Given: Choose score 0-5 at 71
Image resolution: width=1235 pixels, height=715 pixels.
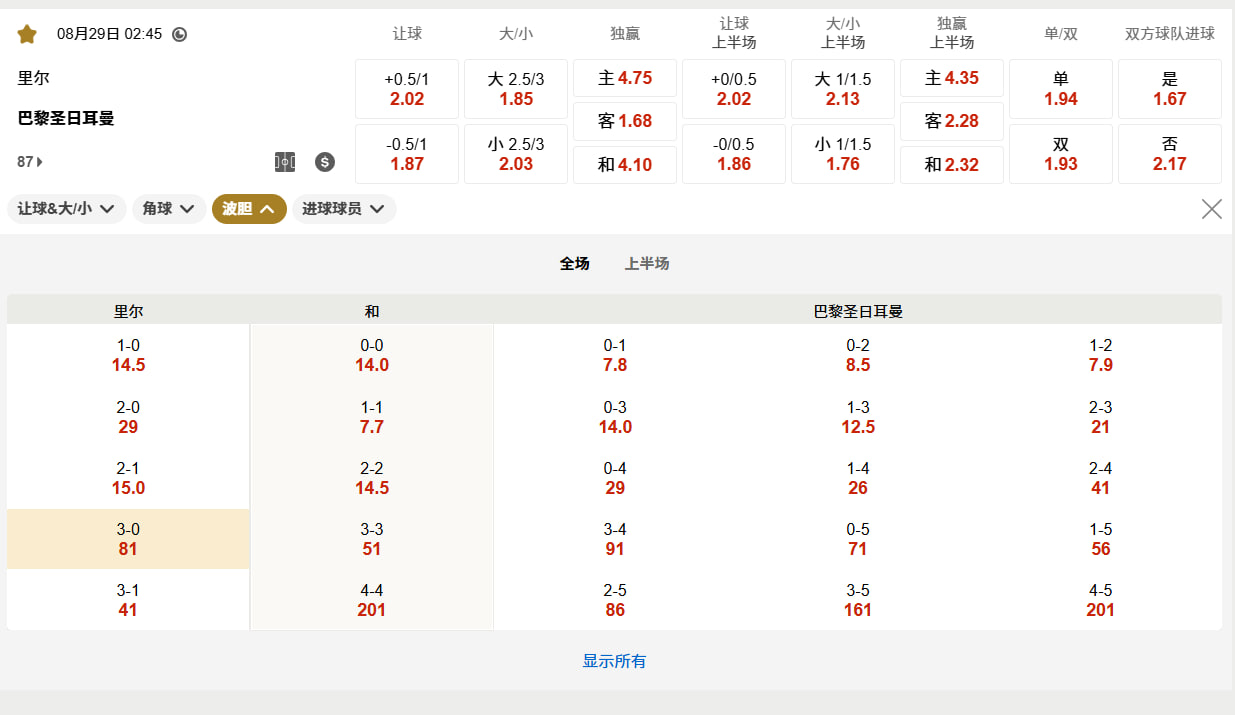Looking at the screenshot, I should pos(858,539).
